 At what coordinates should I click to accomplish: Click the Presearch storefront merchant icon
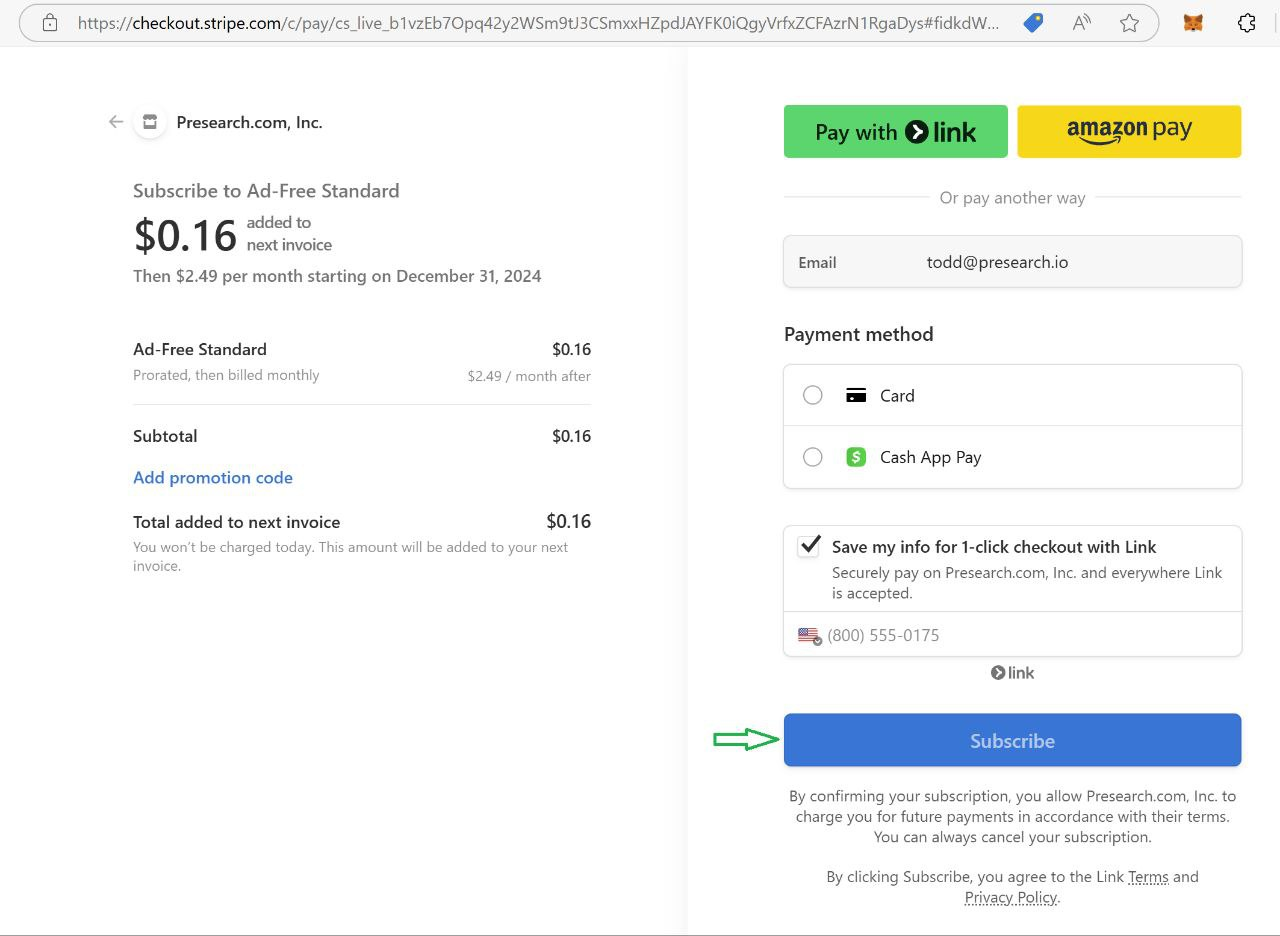click(150, 122)
